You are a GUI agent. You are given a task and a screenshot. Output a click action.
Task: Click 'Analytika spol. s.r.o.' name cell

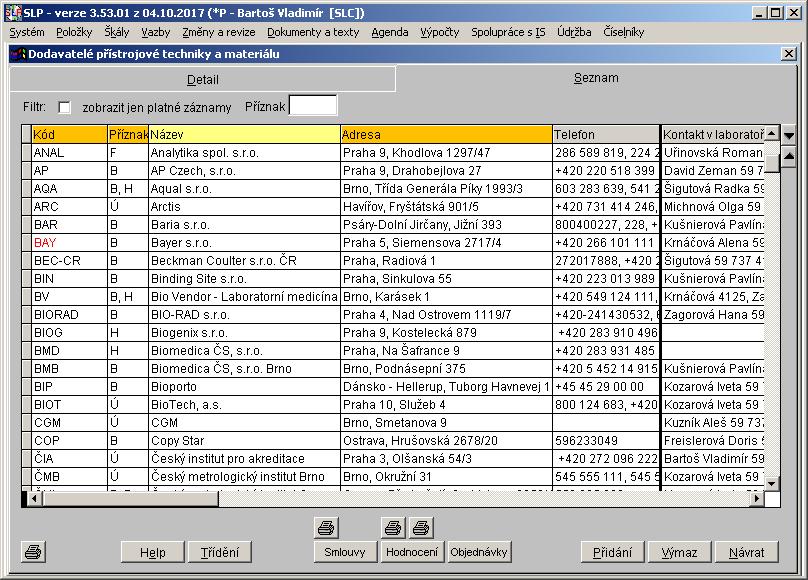coord(244,152)
